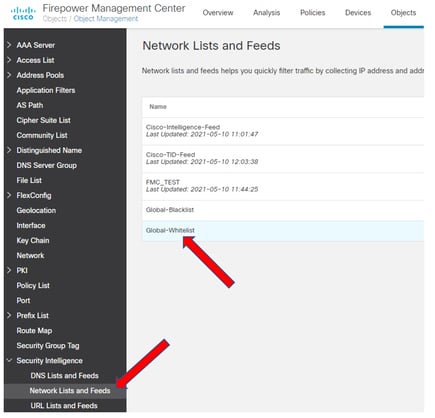This screenshot has width=435, height=418.
Task: Expand the Address Pools chevron
Action: coord(9,75)
